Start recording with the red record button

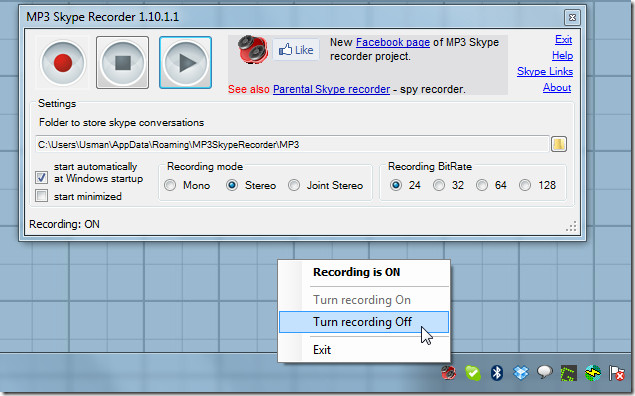coord(63,63)
